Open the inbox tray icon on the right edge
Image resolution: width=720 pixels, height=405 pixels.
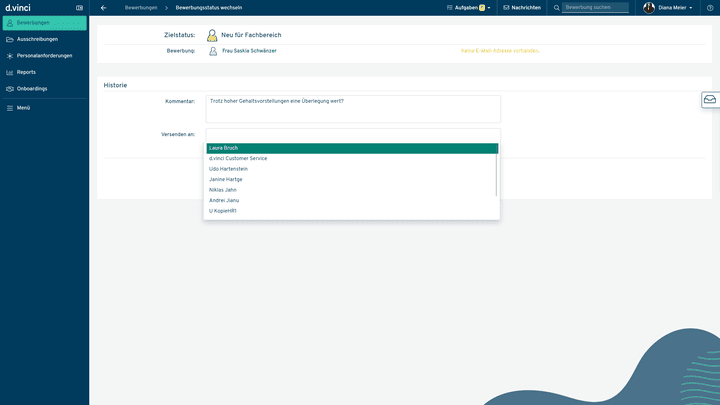[709, 100]
